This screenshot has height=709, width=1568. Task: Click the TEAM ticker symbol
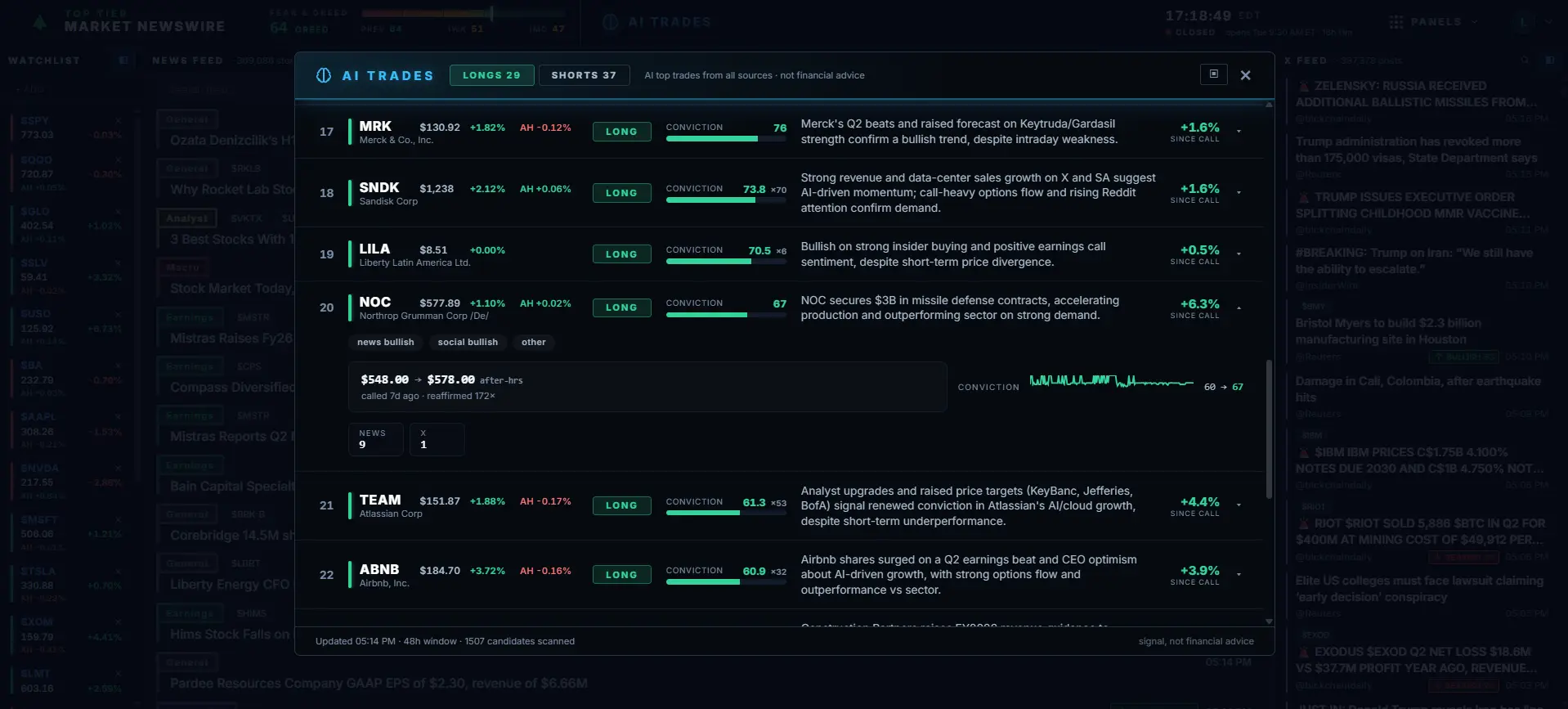380,500
